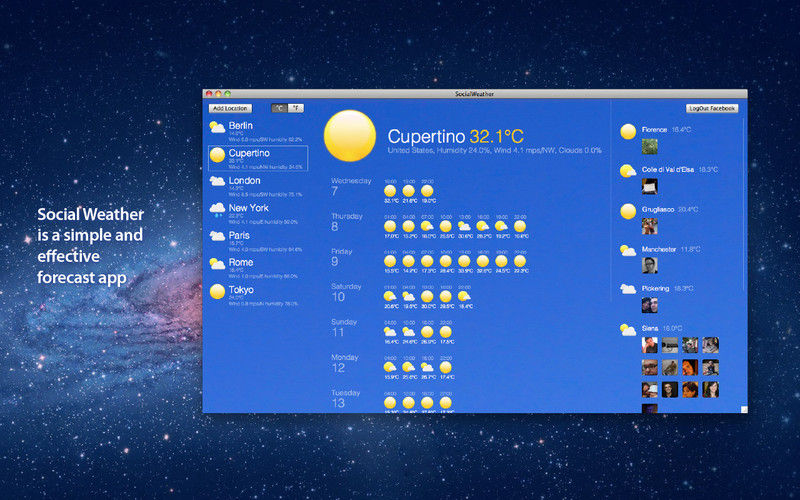This screenshot has height=500, width=800.
Task: Click the Tuesday 13 day label
Action: click(x=345, y=398)
